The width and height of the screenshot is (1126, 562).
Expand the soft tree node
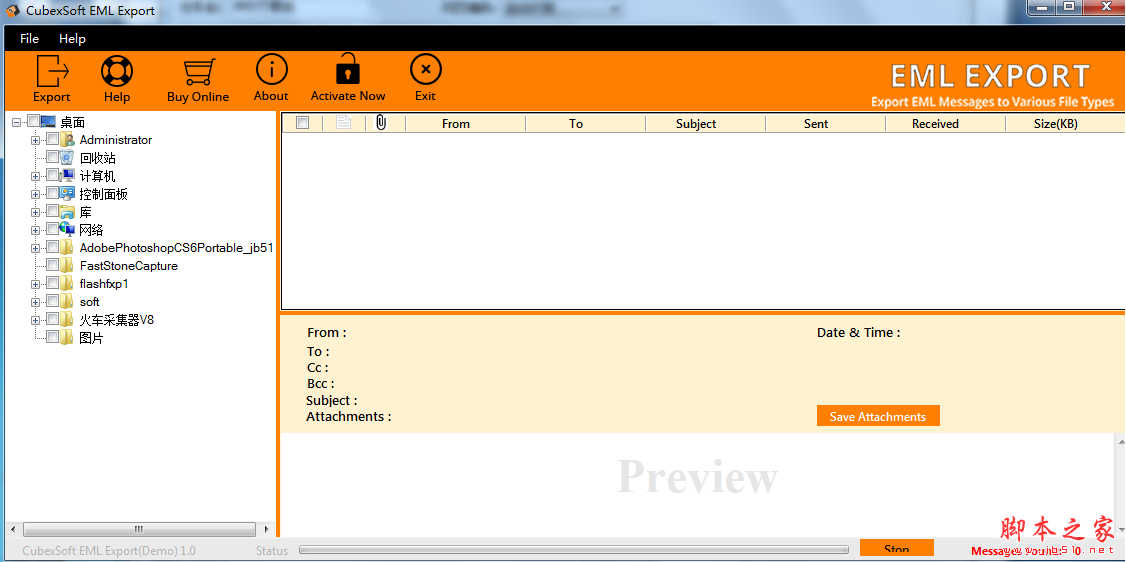pyautogui.click(x=35, y=301)
